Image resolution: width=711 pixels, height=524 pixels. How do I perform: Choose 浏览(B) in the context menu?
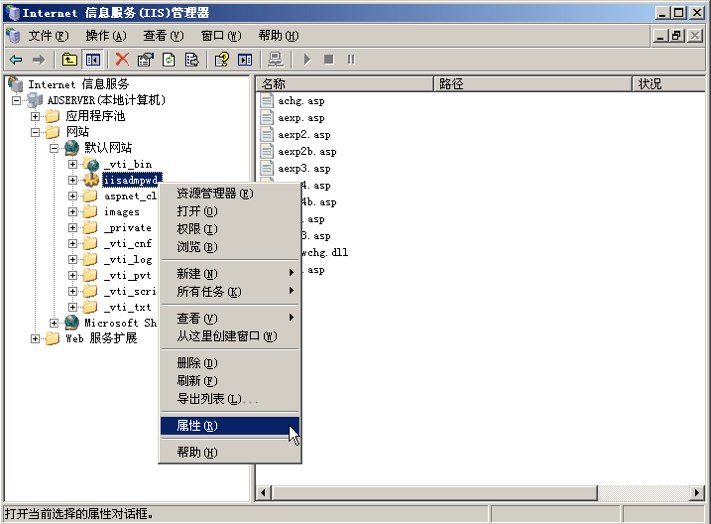pos(230,247)
